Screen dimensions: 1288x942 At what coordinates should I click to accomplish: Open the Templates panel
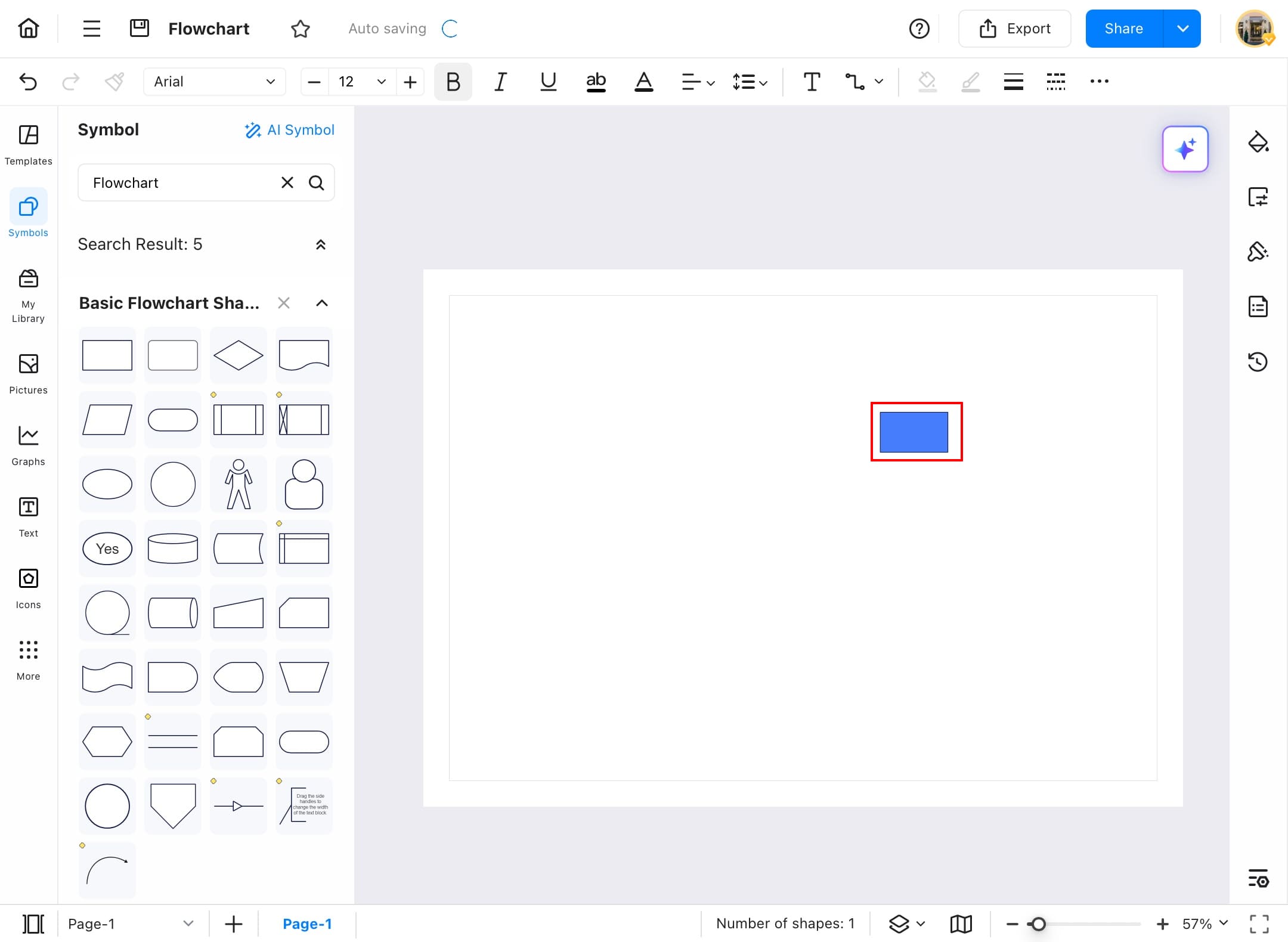click(x=28, y=144)
